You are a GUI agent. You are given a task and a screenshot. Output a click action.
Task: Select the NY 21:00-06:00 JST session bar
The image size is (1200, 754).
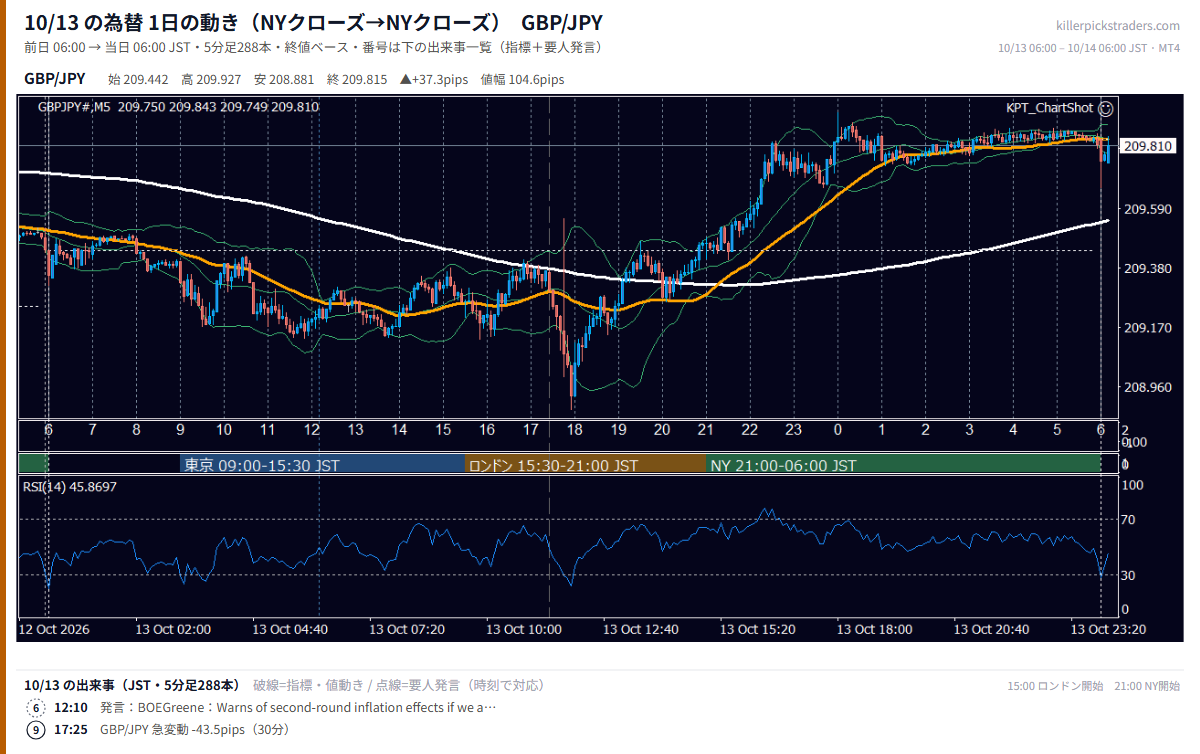903,465
